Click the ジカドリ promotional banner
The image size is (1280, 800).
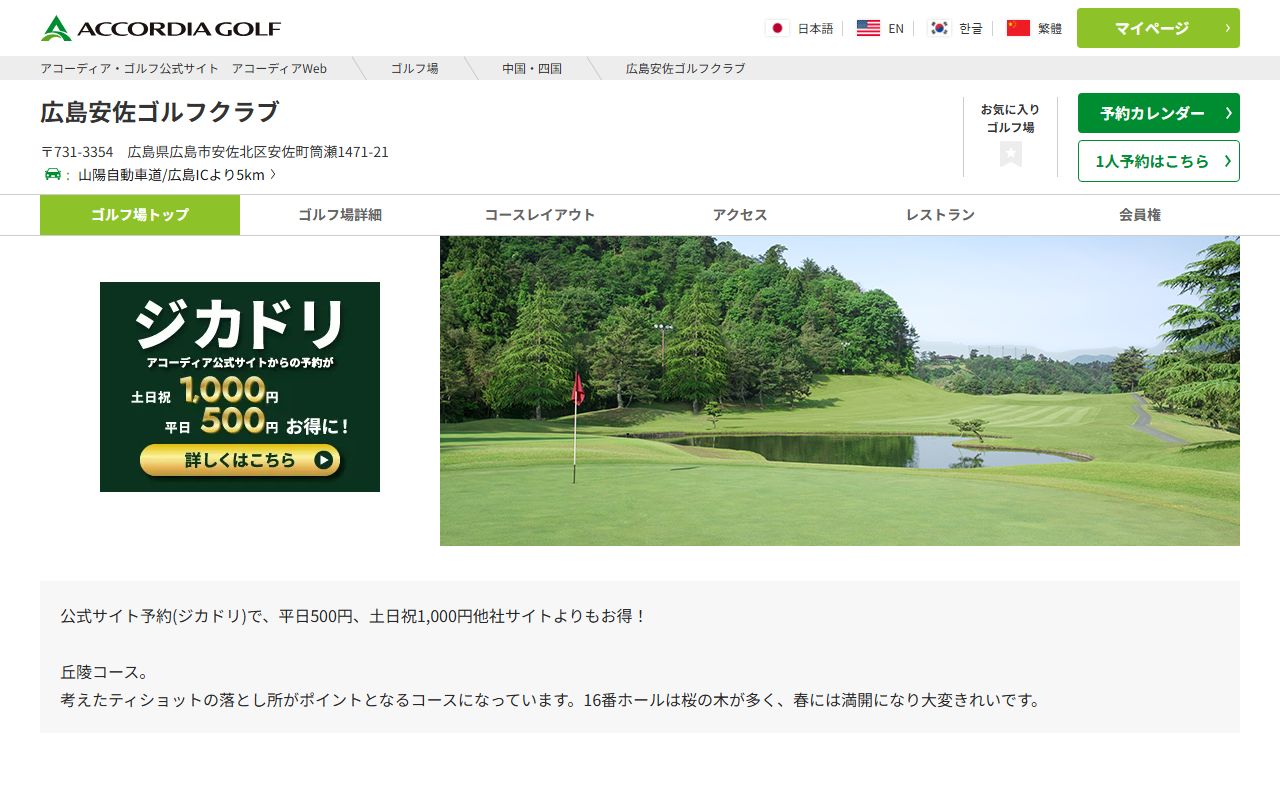click(x=240, y=387)
